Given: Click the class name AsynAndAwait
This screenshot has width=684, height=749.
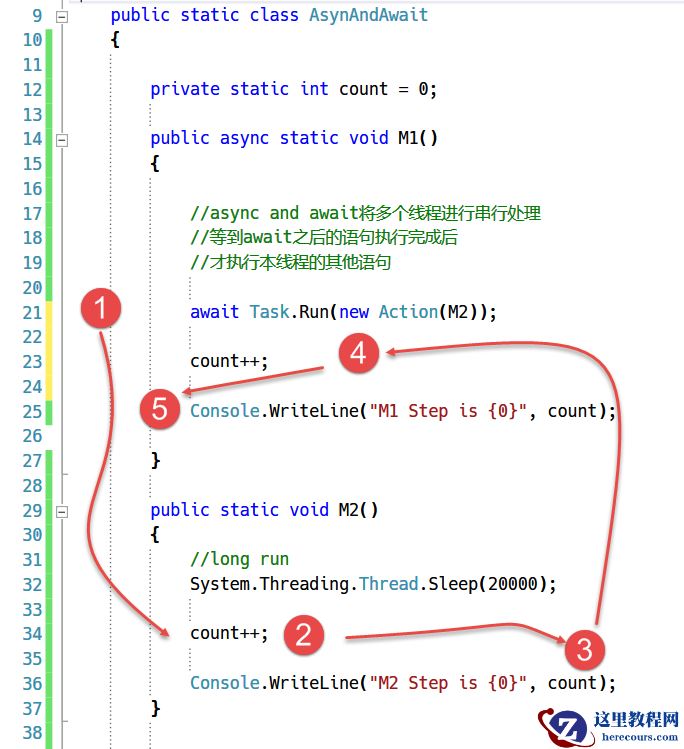Looking at the screenshot, I should click(x=368, y=15).
